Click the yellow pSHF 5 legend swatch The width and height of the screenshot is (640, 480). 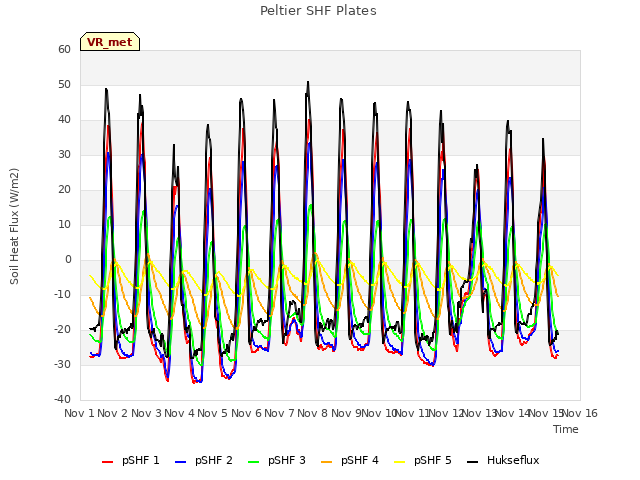(x=400, y=462)
